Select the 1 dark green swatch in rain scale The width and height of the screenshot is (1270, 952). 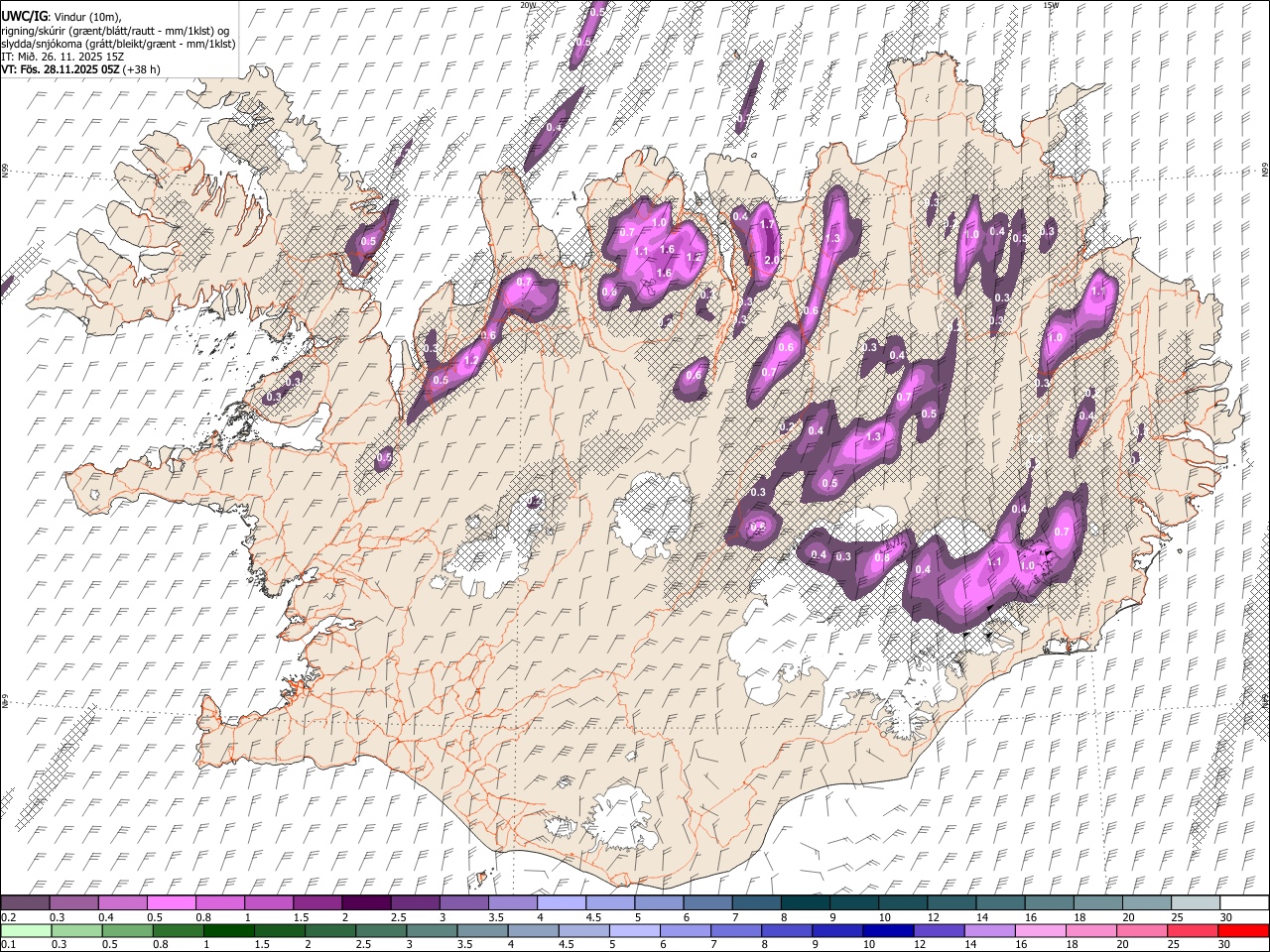229,931
